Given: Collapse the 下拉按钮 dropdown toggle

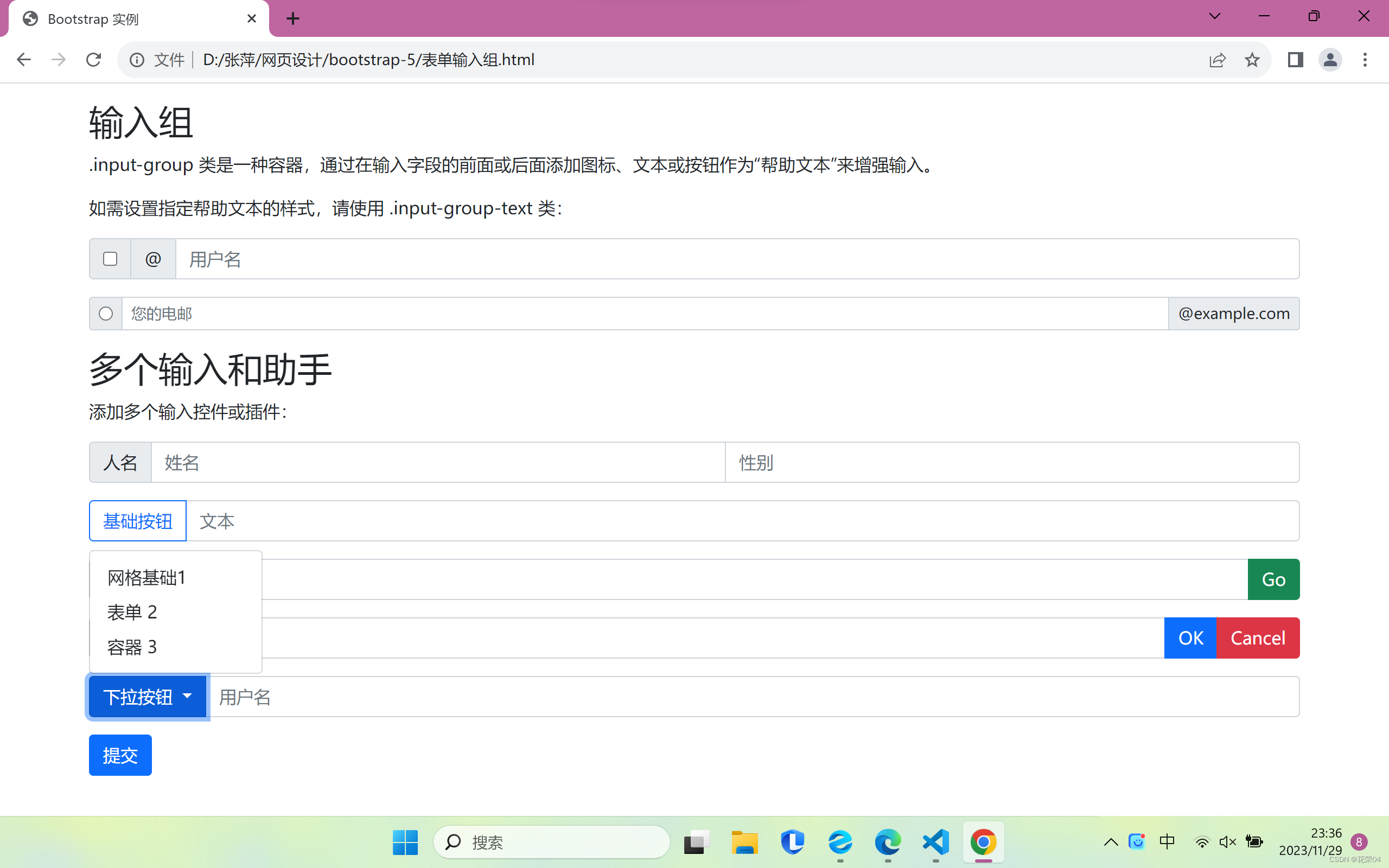Looking at the screenshot, I should pyautogui.click(x=148, y=697).
